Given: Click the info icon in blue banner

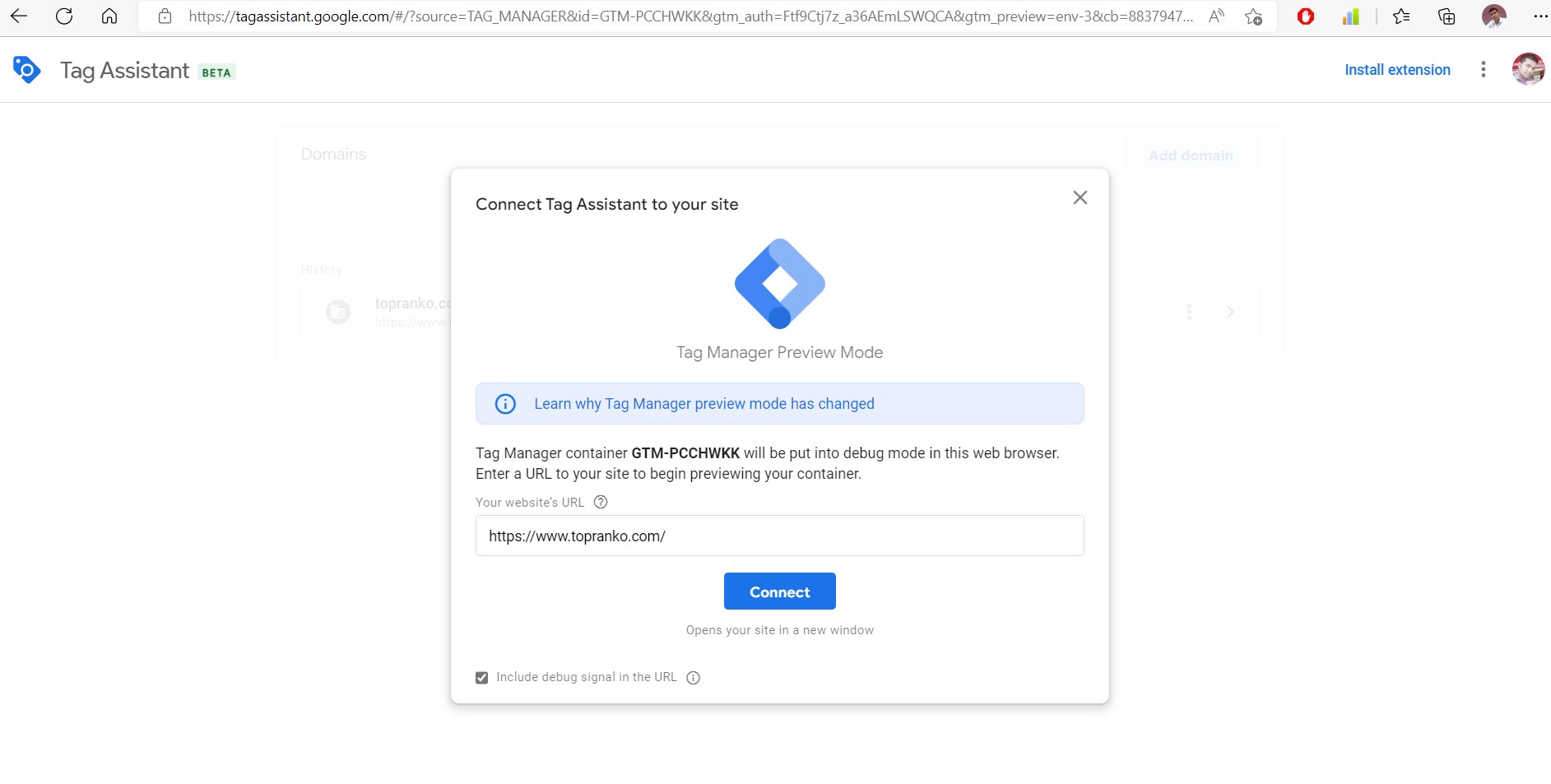Looking at the screenshot, I should (505, 404).
